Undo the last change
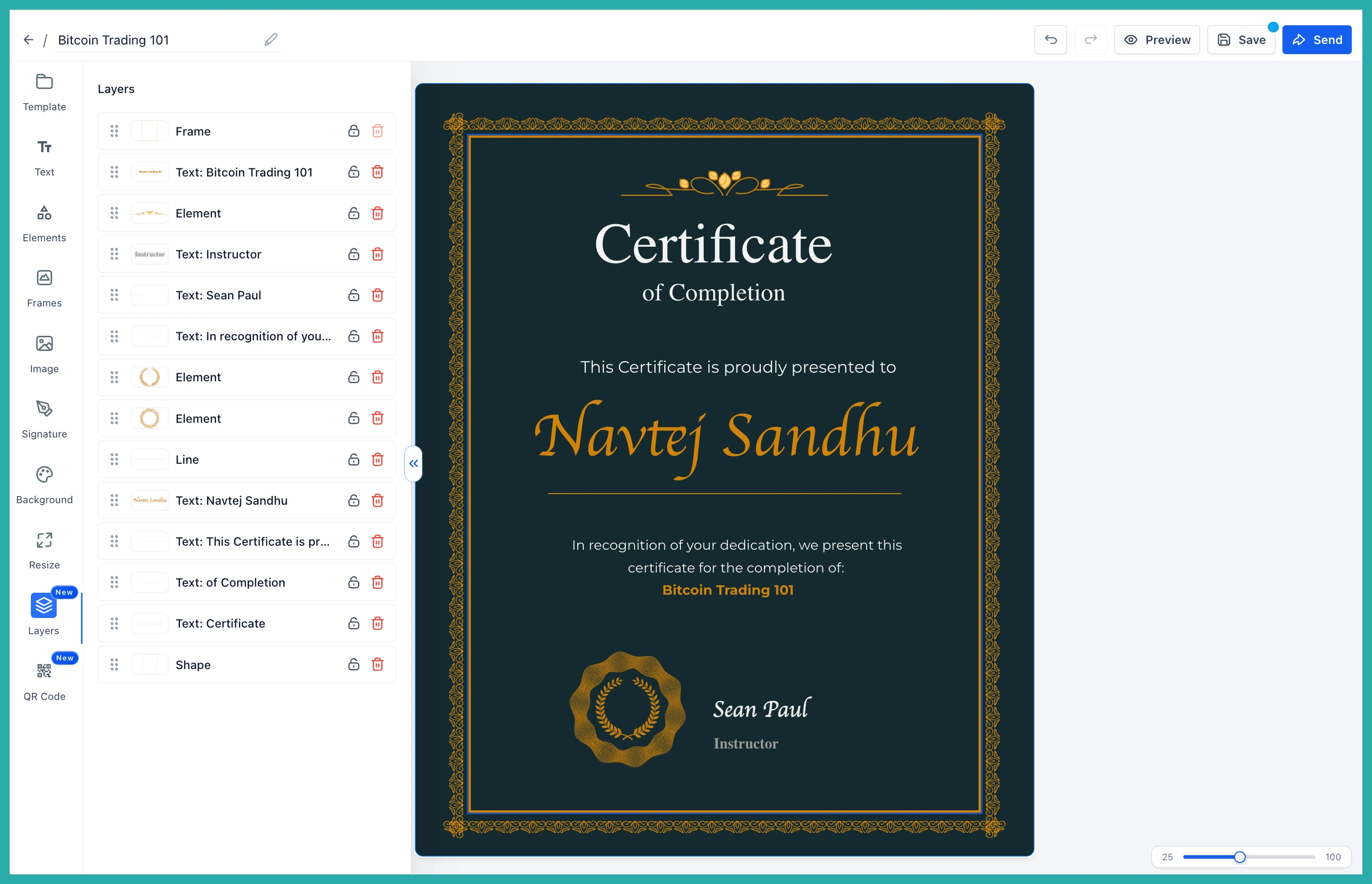The width and height of the screenshot is (1372, 884). click(x=1051, y=39)
